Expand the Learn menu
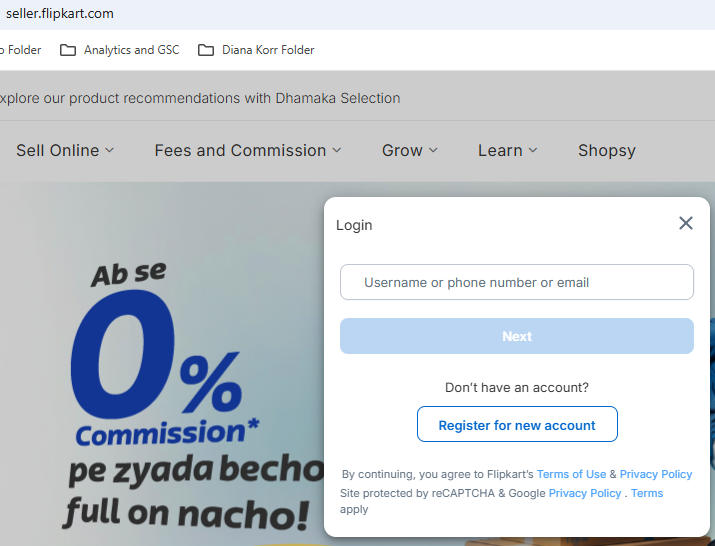The height and width of the screenshot is (546, 715). (x=508, y=151)
